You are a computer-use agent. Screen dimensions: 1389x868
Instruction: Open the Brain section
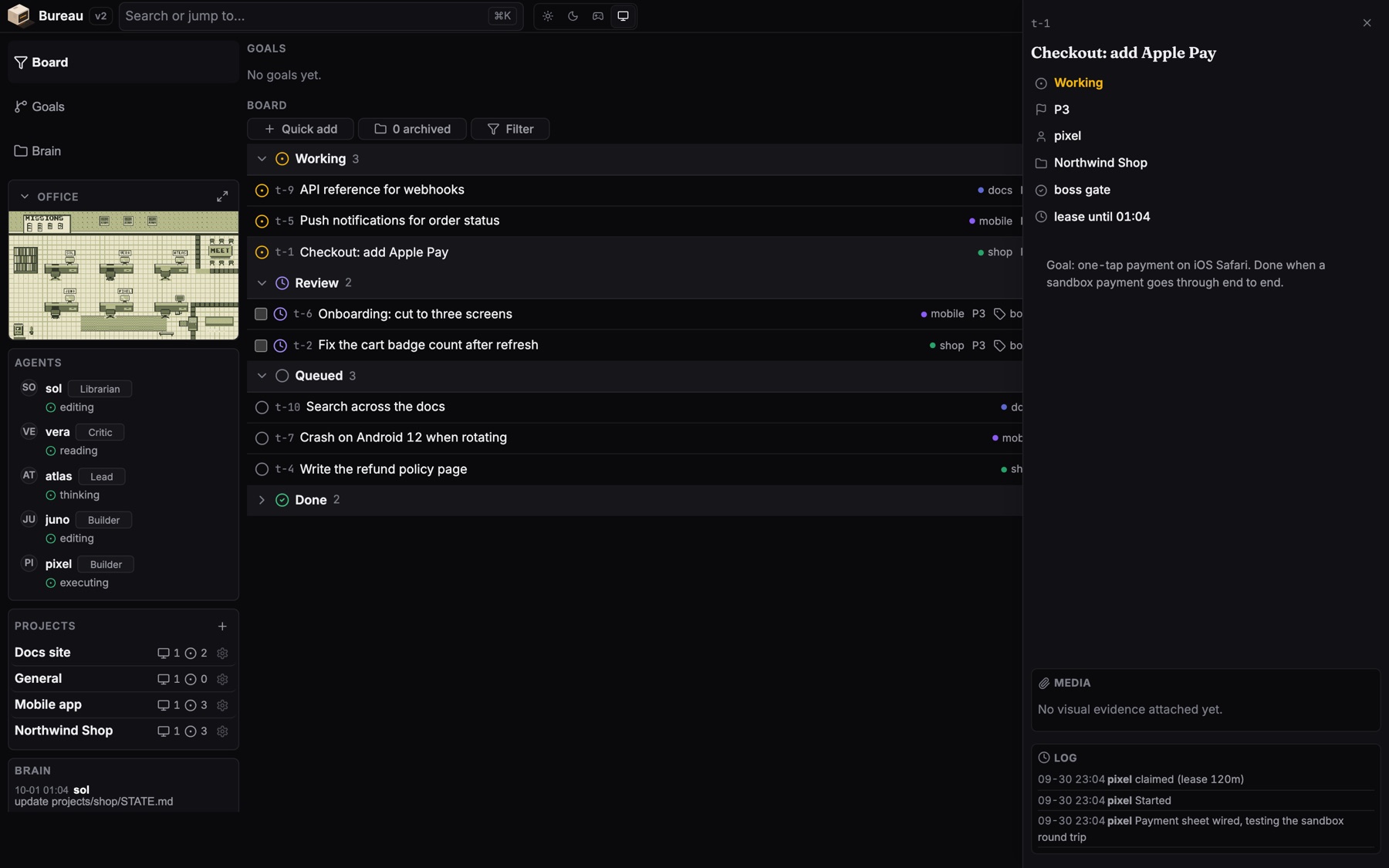pyautogui.click(x=123, y=151)
